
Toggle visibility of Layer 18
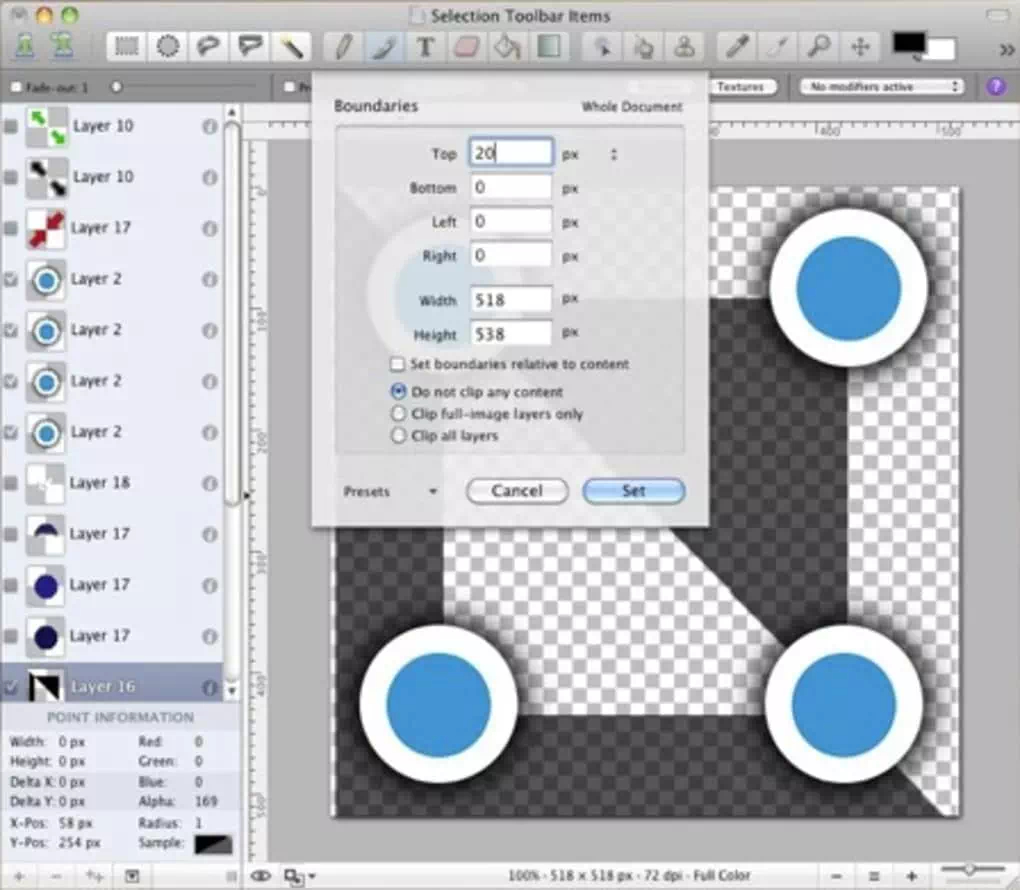[x=10, y=483]
